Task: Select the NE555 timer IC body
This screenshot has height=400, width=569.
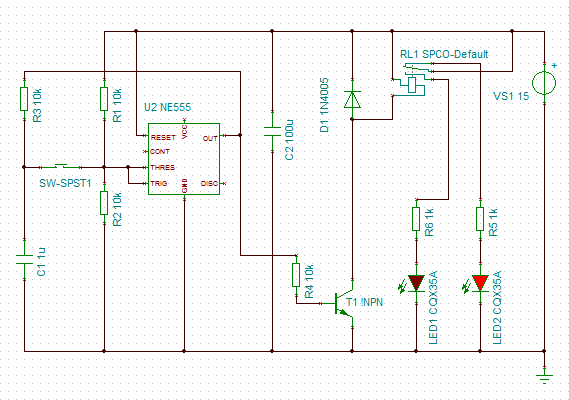Action: click(x=184, y=159)
